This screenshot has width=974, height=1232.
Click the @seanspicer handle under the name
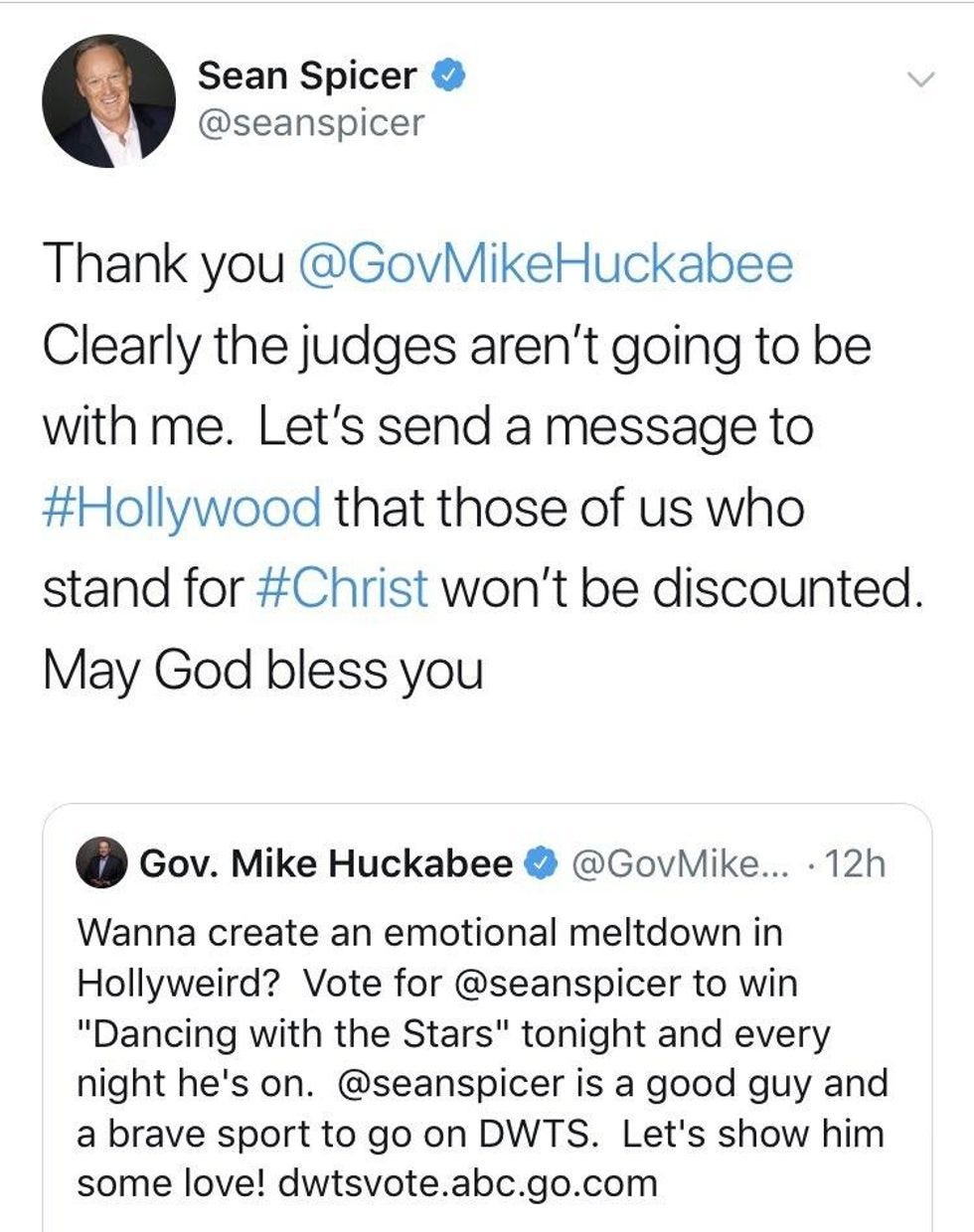click(311, 123)
